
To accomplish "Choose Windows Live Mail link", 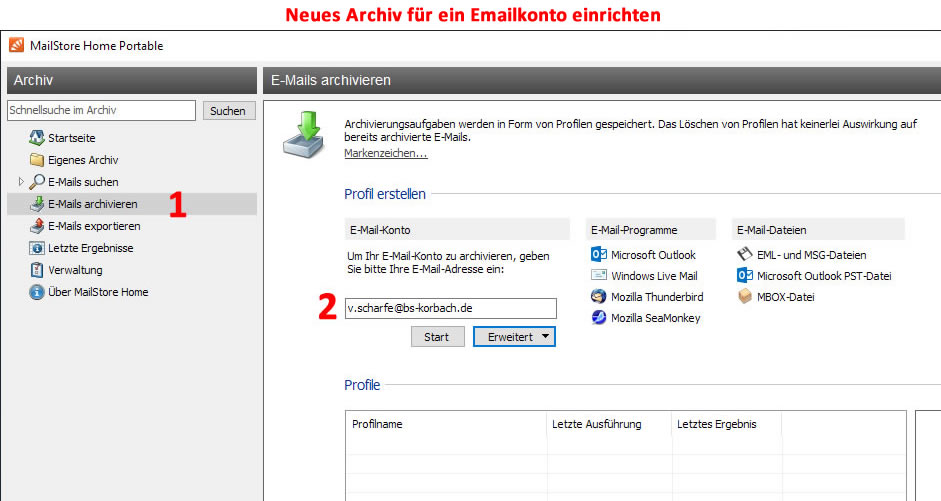I will [654, 276].
